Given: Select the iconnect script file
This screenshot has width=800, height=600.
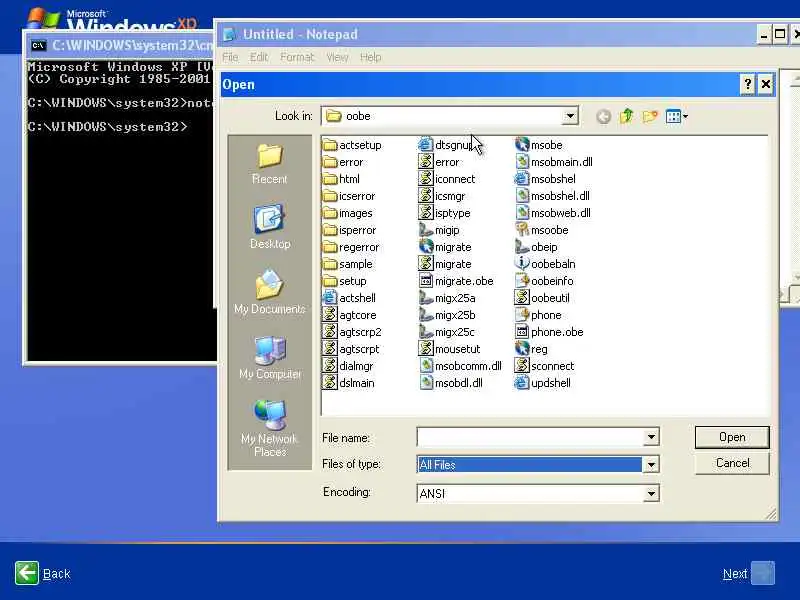Looking at the screenshot, I should 447,179.
